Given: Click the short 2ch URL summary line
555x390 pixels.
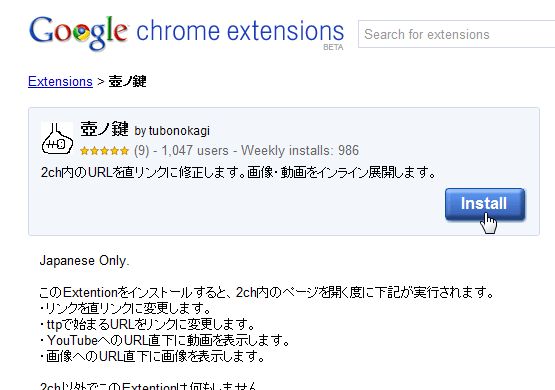Looking at the screenshot, I should [239, 173].
